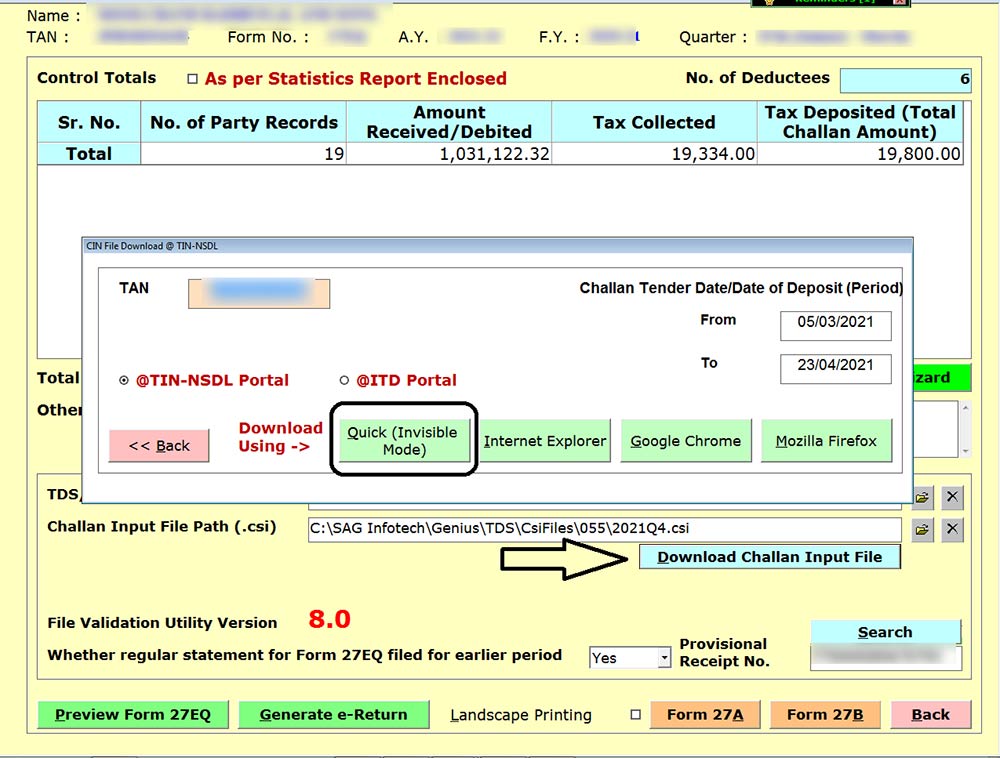The image size is (1000, 758).
Task: Download using Google Chrome
Action: click(685, 441)
